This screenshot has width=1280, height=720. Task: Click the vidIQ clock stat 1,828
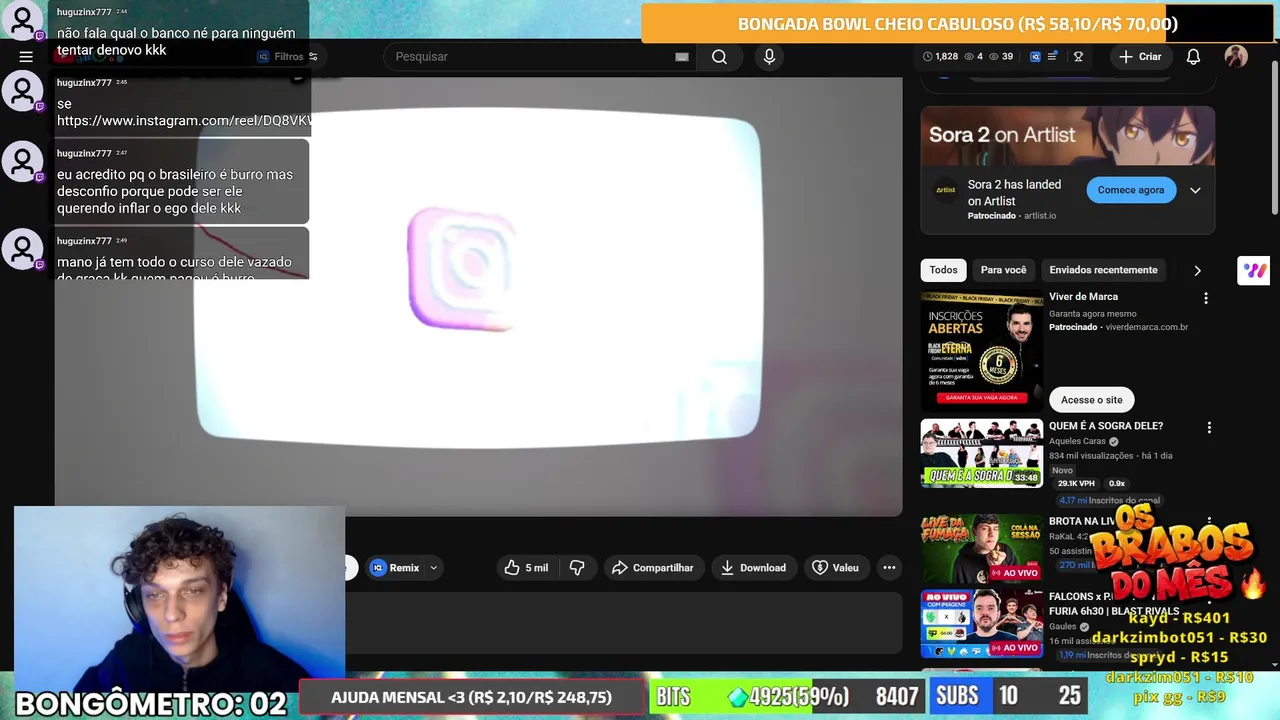coord(940,57)
